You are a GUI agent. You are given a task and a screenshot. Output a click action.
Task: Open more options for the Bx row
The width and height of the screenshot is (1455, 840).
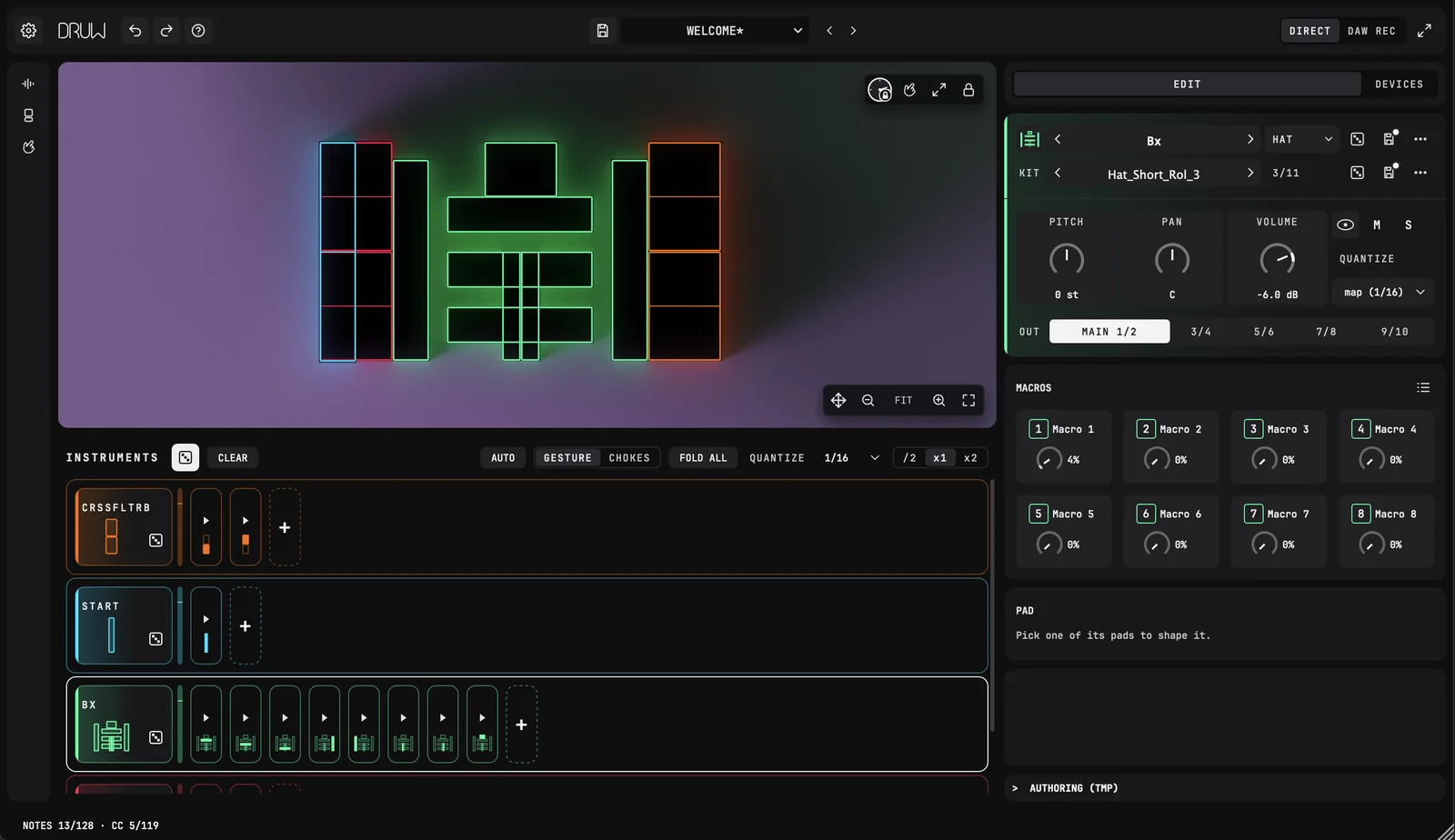[x=1420, y=139]
